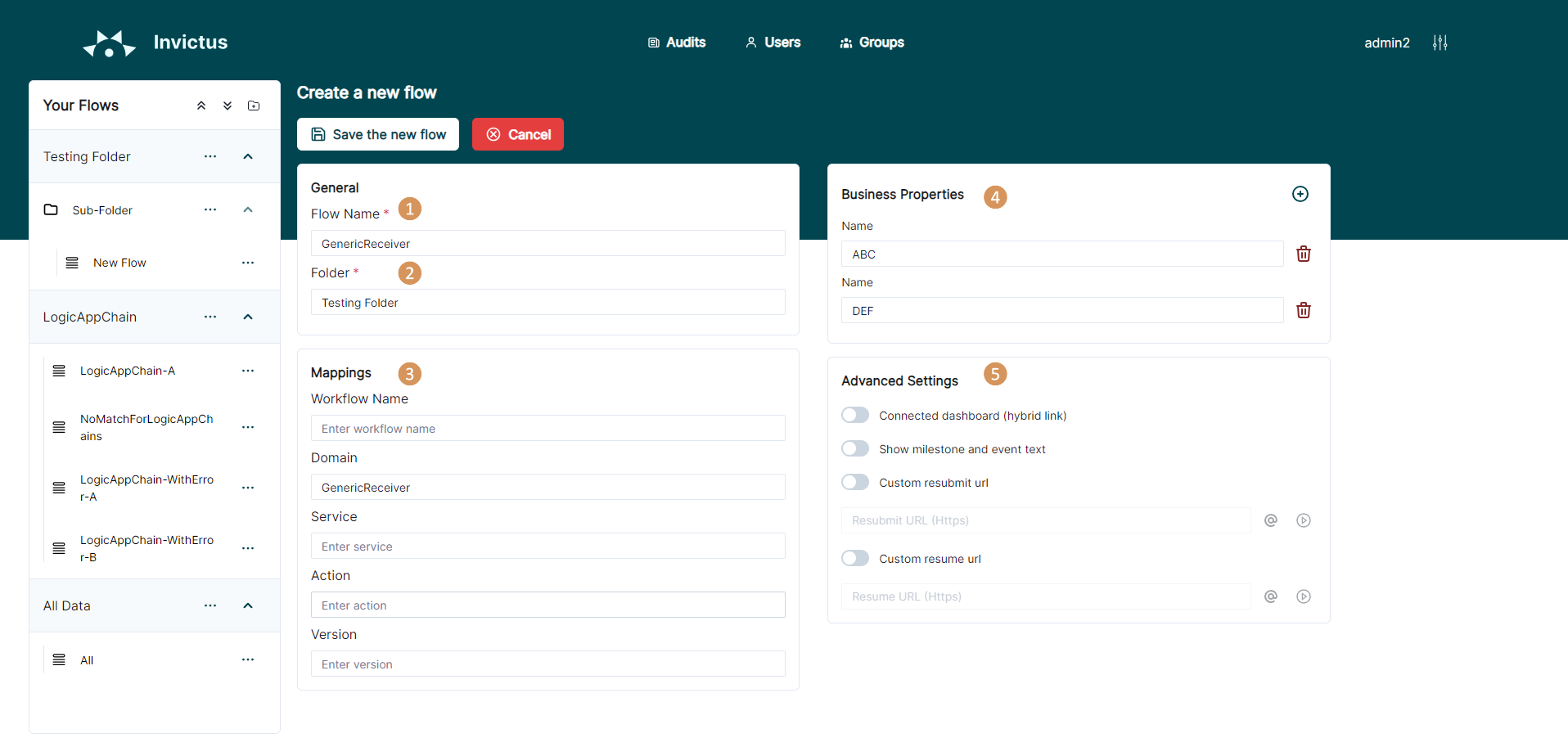This screenshot has width=1568, height=756.
Task: Collapse all flows with double-up chevron icon
Action: coord(201,106)
